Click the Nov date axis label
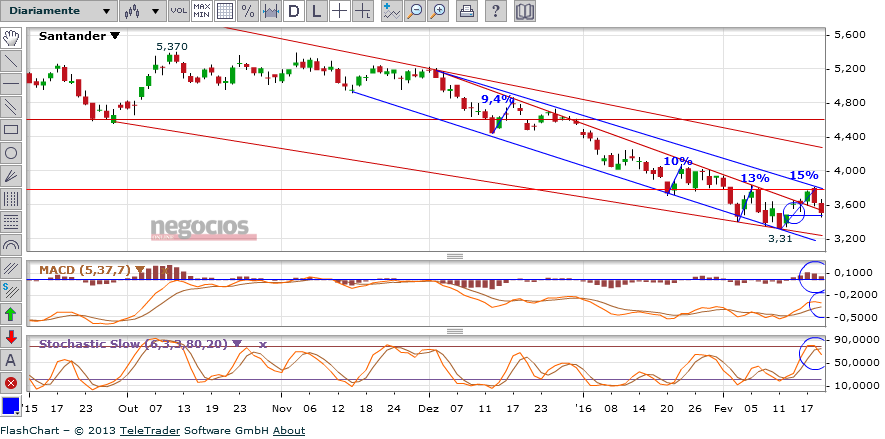 click(x=281, y=409)
